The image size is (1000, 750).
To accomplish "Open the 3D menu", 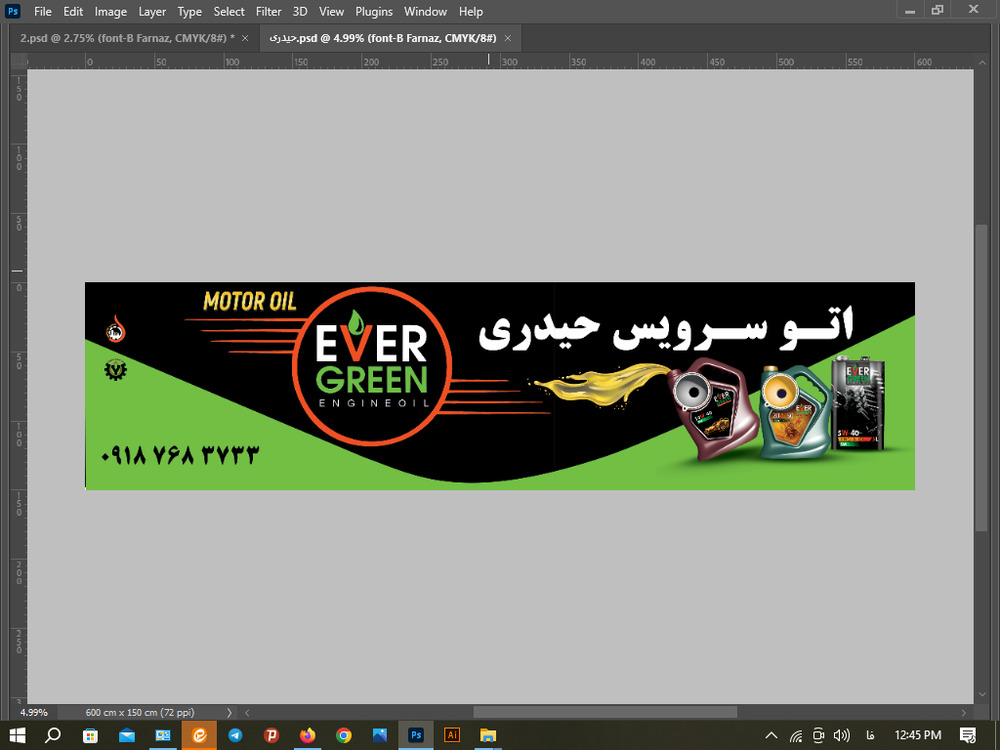I will coord(300,11).
